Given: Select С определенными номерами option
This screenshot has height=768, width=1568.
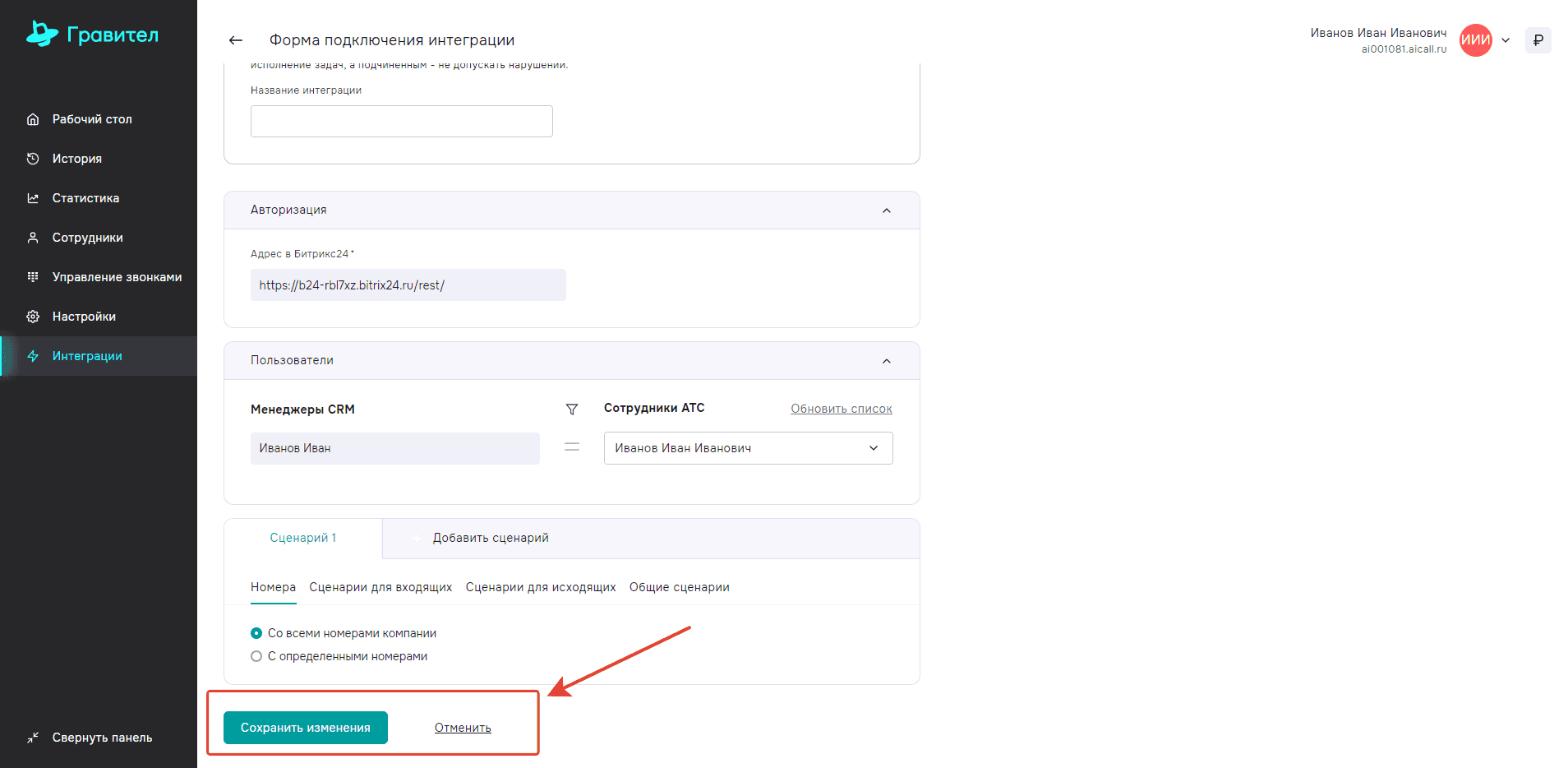Looking at the screenshot, I should pos(256,656).
